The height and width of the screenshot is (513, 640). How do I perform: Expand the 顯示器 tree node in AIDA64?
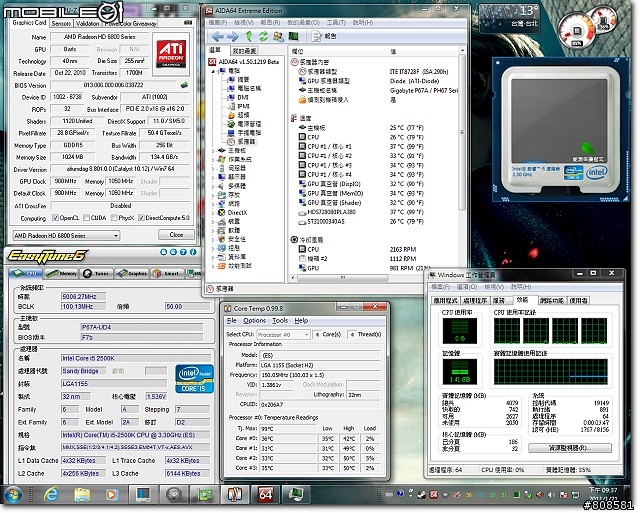tap(213, 177)
